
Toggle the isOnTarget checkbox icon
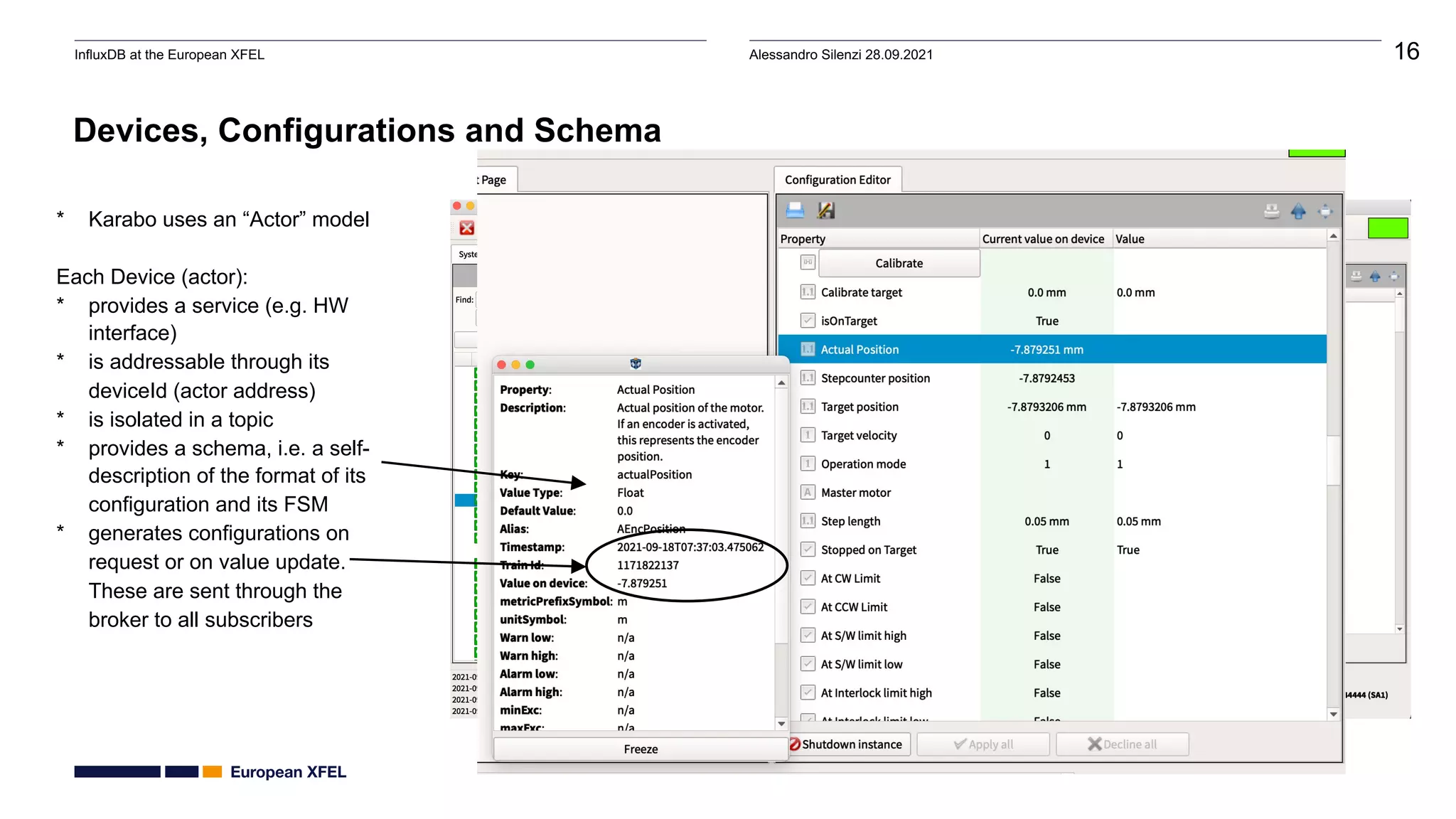808,320
